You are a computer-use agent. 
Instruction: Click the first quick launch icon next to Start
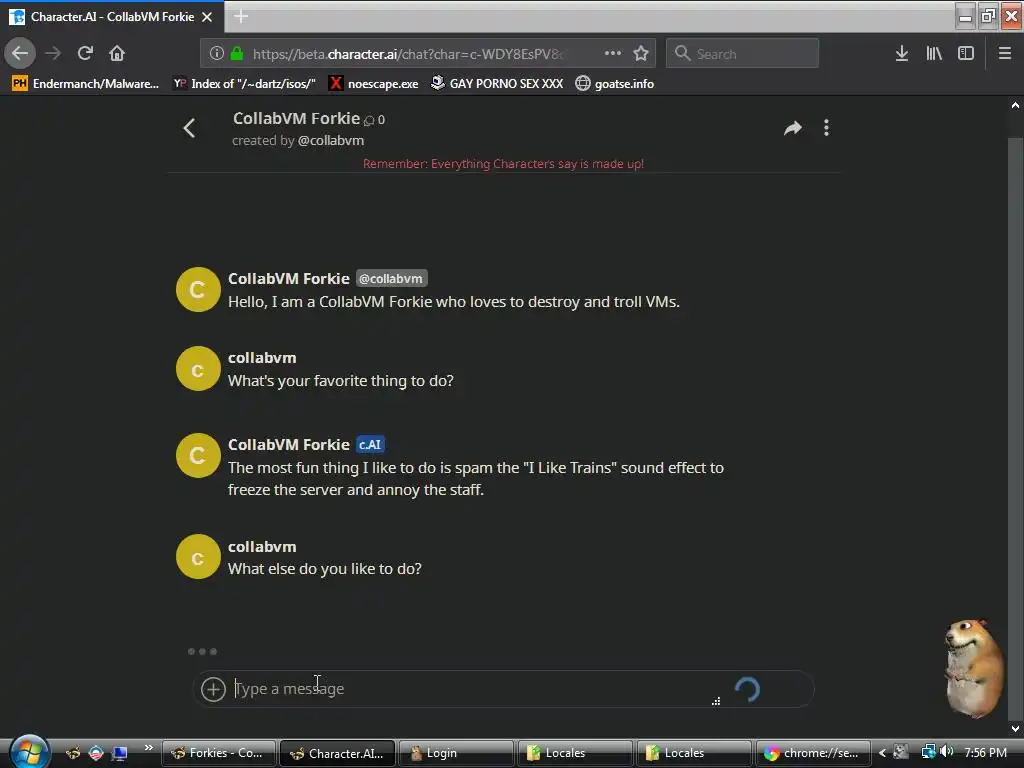pos(72,754)
